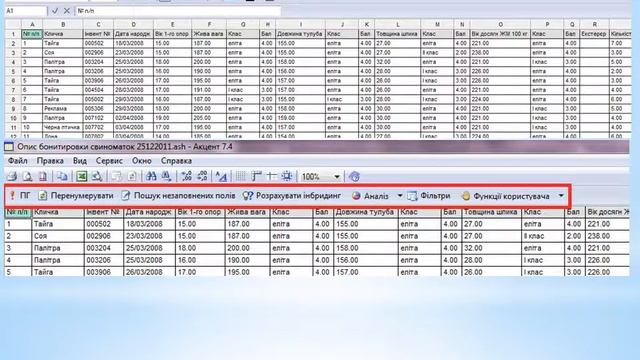Click inventory 003204 in lower table
Screen dimensions: 640x360
(103, 248)
